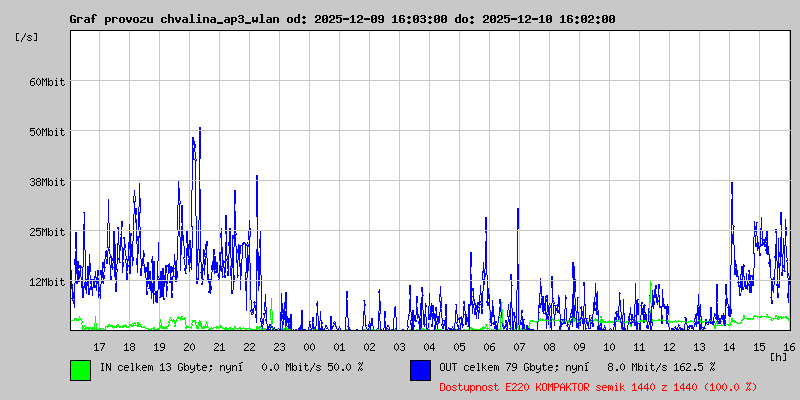Screen dimensions: 800x400
Task: Click hour 11 on the time axis
Action: [639, 346]
